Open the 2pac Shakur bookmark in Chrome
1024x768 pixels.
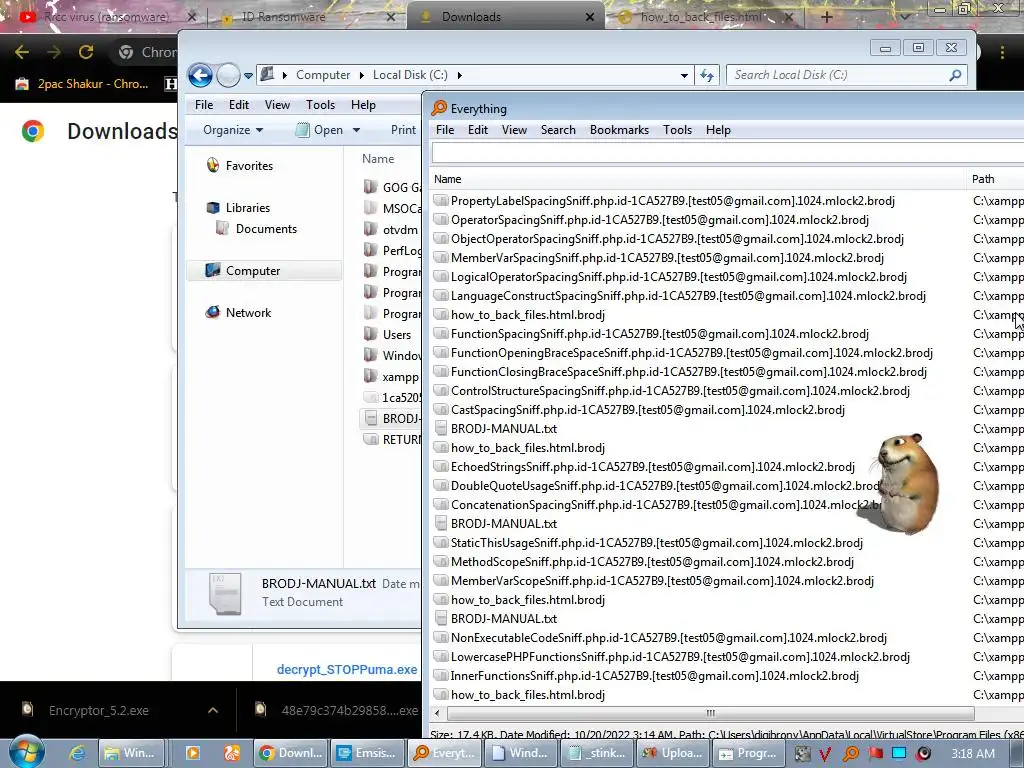pos(82,84)
